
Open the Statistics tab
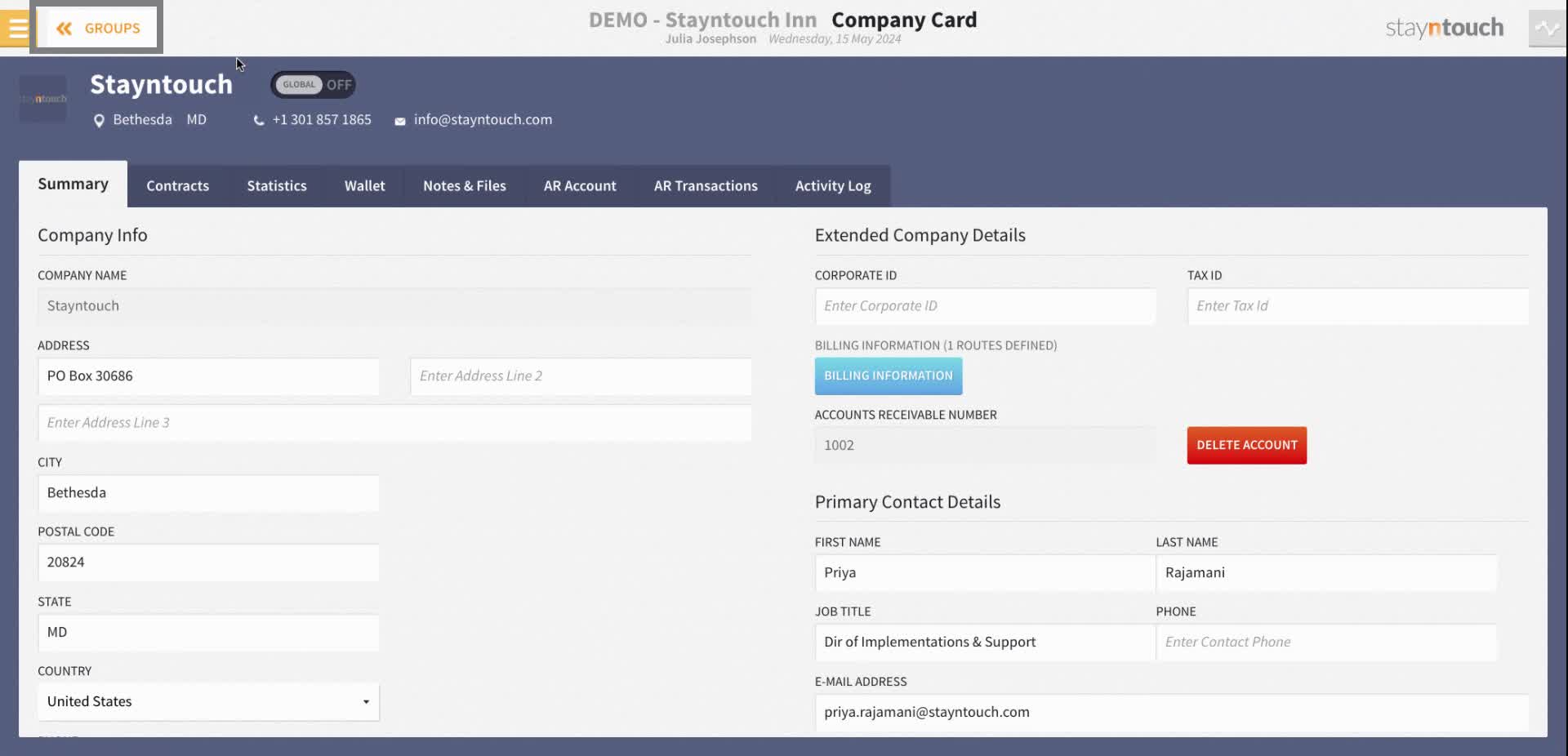click(x=277, y=186)
